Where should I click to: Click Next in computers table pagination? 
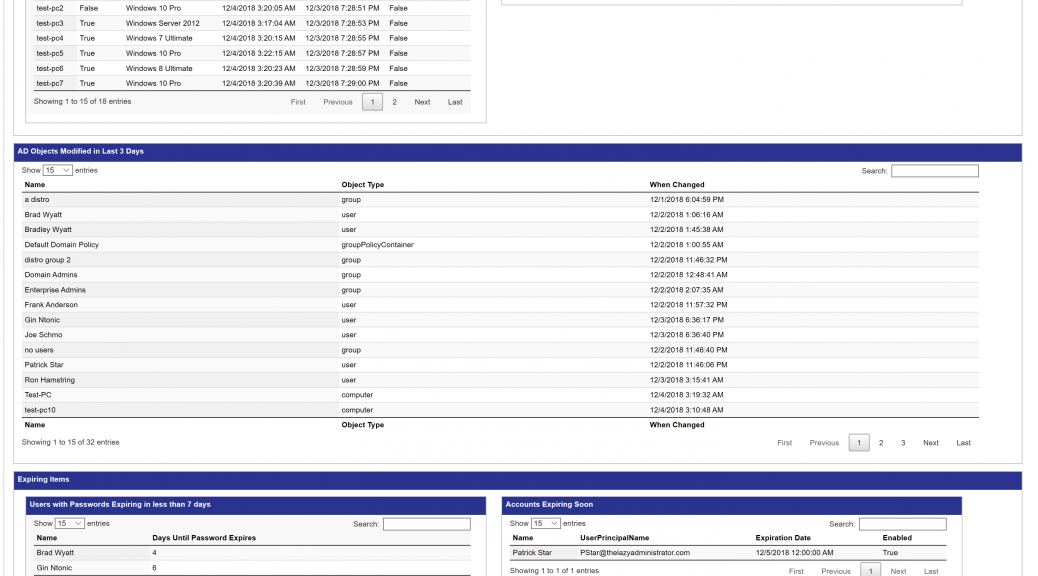click(x=422, y=102)
